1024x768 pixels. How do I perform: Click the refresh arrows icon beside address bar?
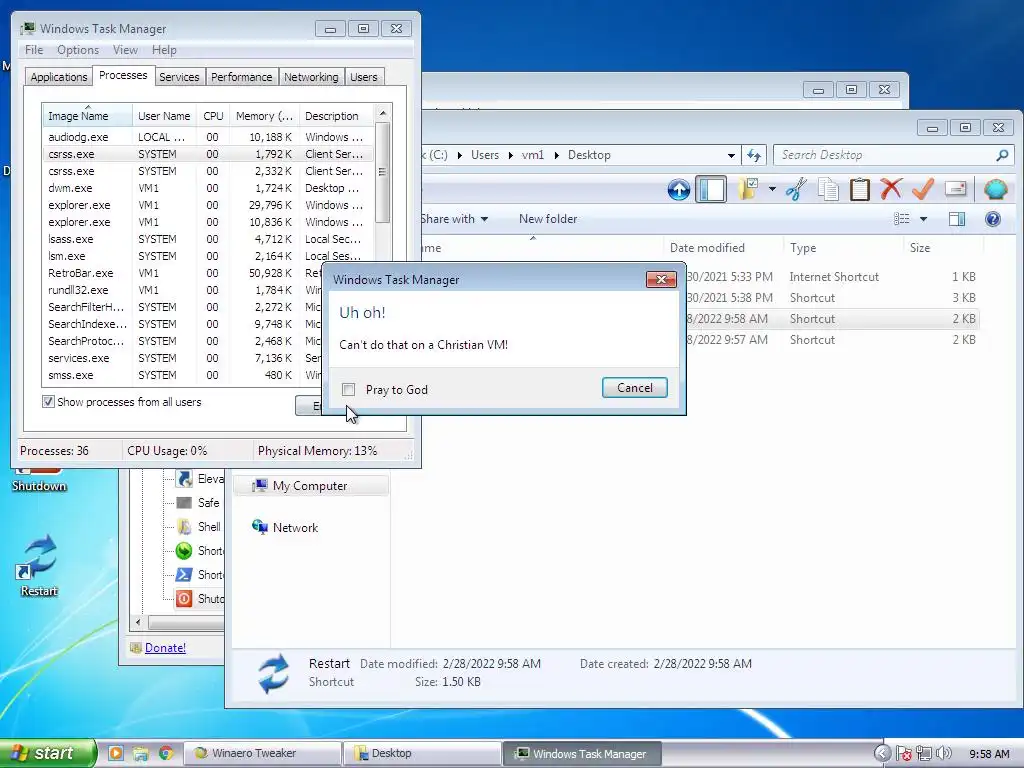[x=754, y=155]
